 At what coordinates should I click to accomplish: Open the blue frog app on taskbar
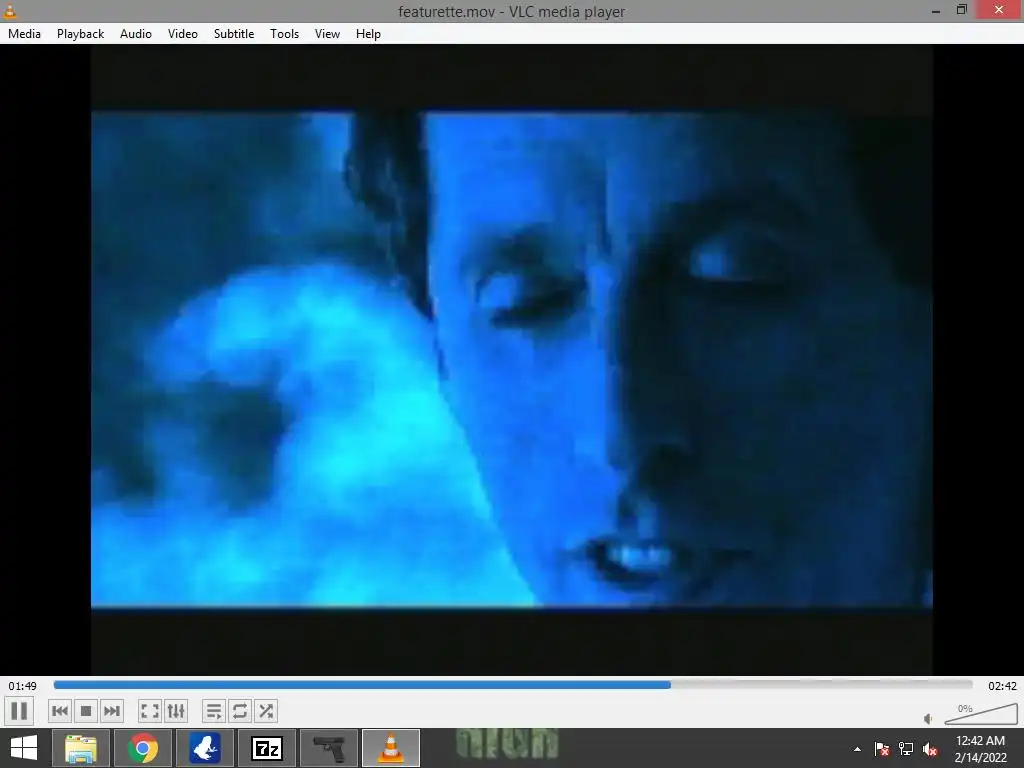(205, 748)
